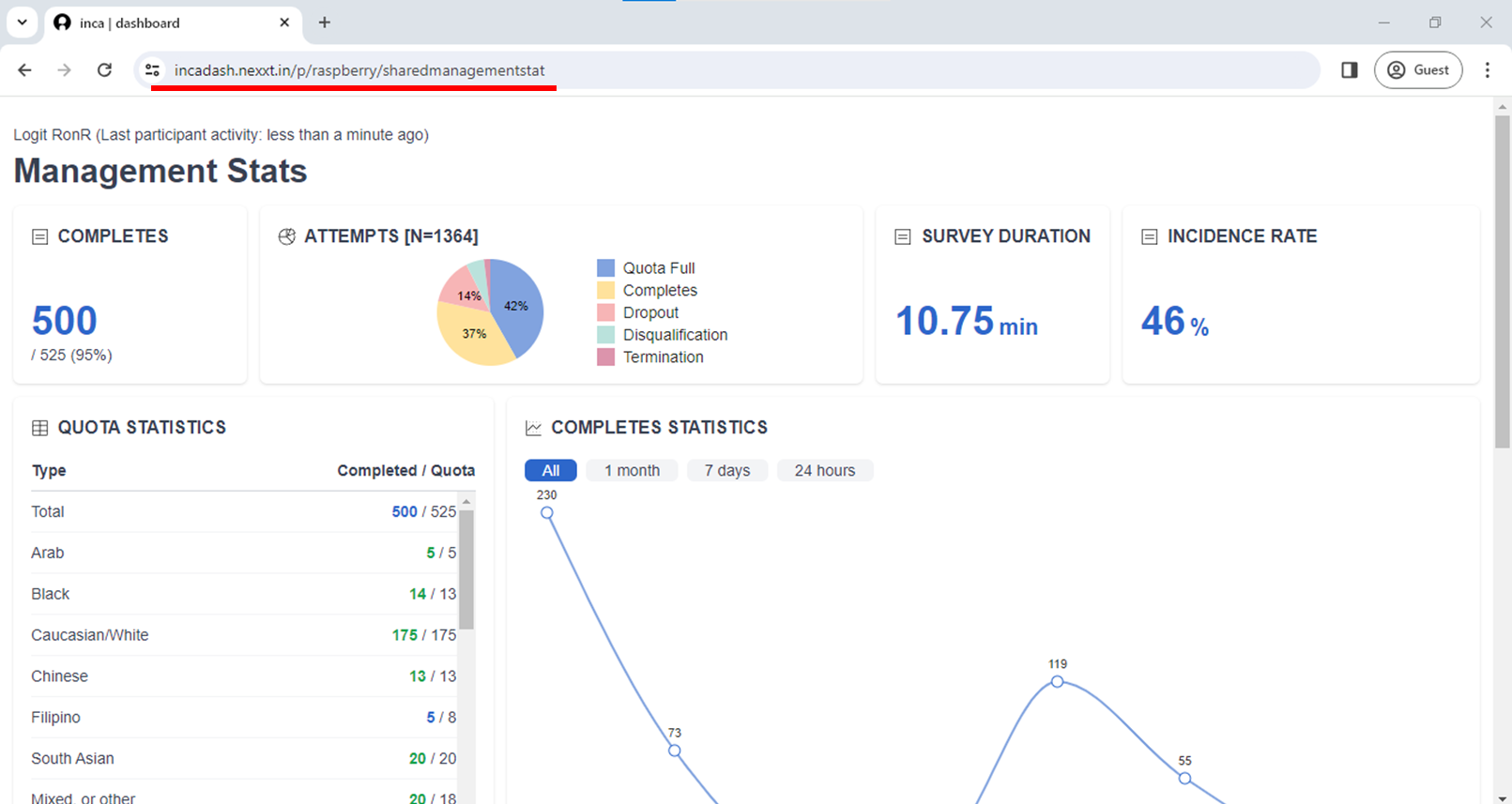Select the All time range filter

point(551,471)
